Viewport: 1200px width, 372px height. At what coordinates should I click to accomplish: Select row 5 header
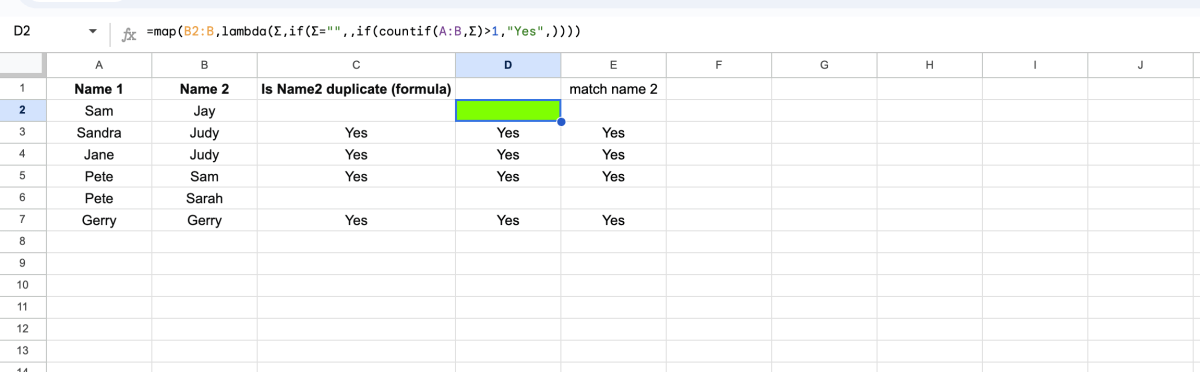(x=22, y=176)
